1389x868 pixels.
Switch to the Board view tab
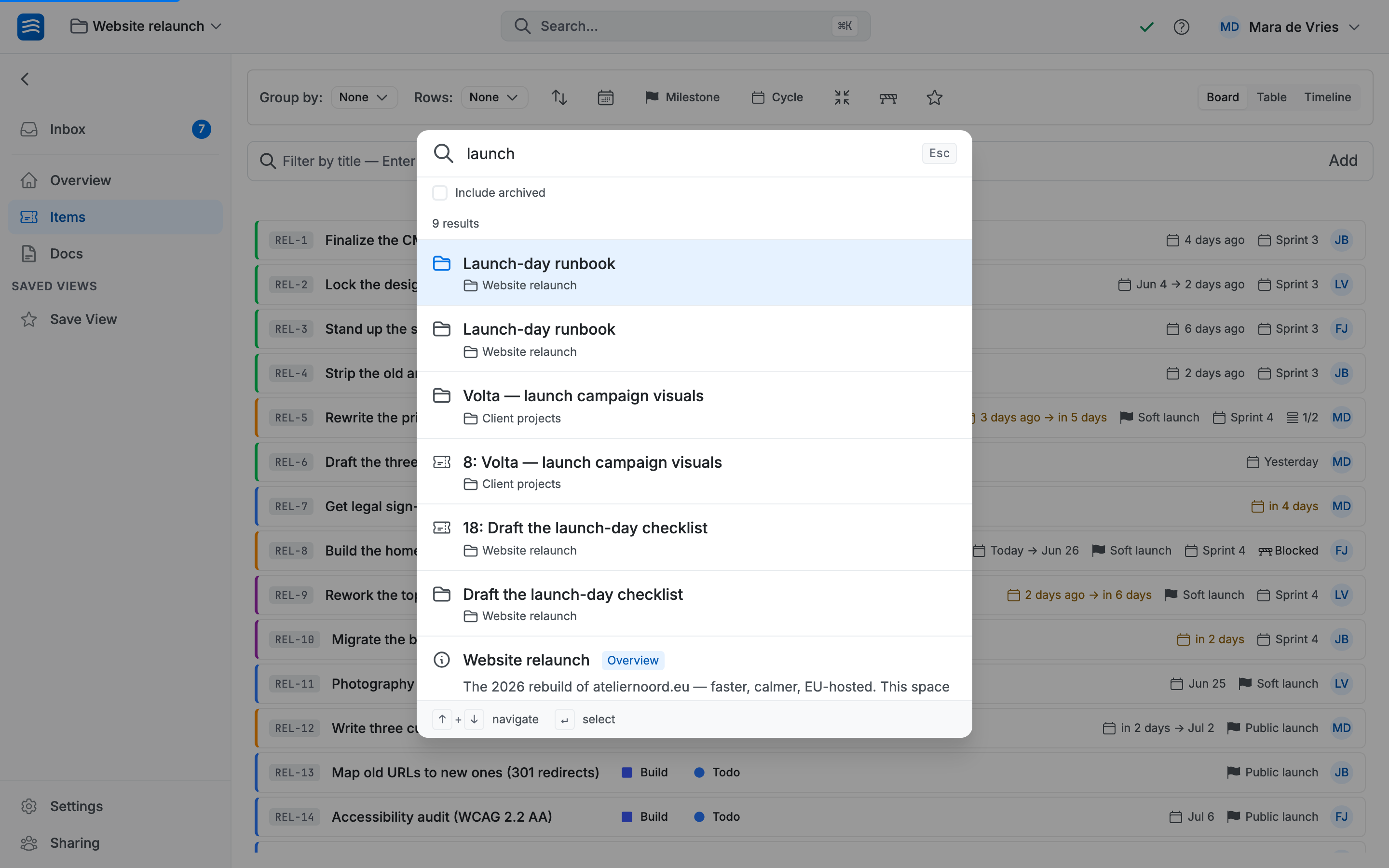[x=1223, y=97]
